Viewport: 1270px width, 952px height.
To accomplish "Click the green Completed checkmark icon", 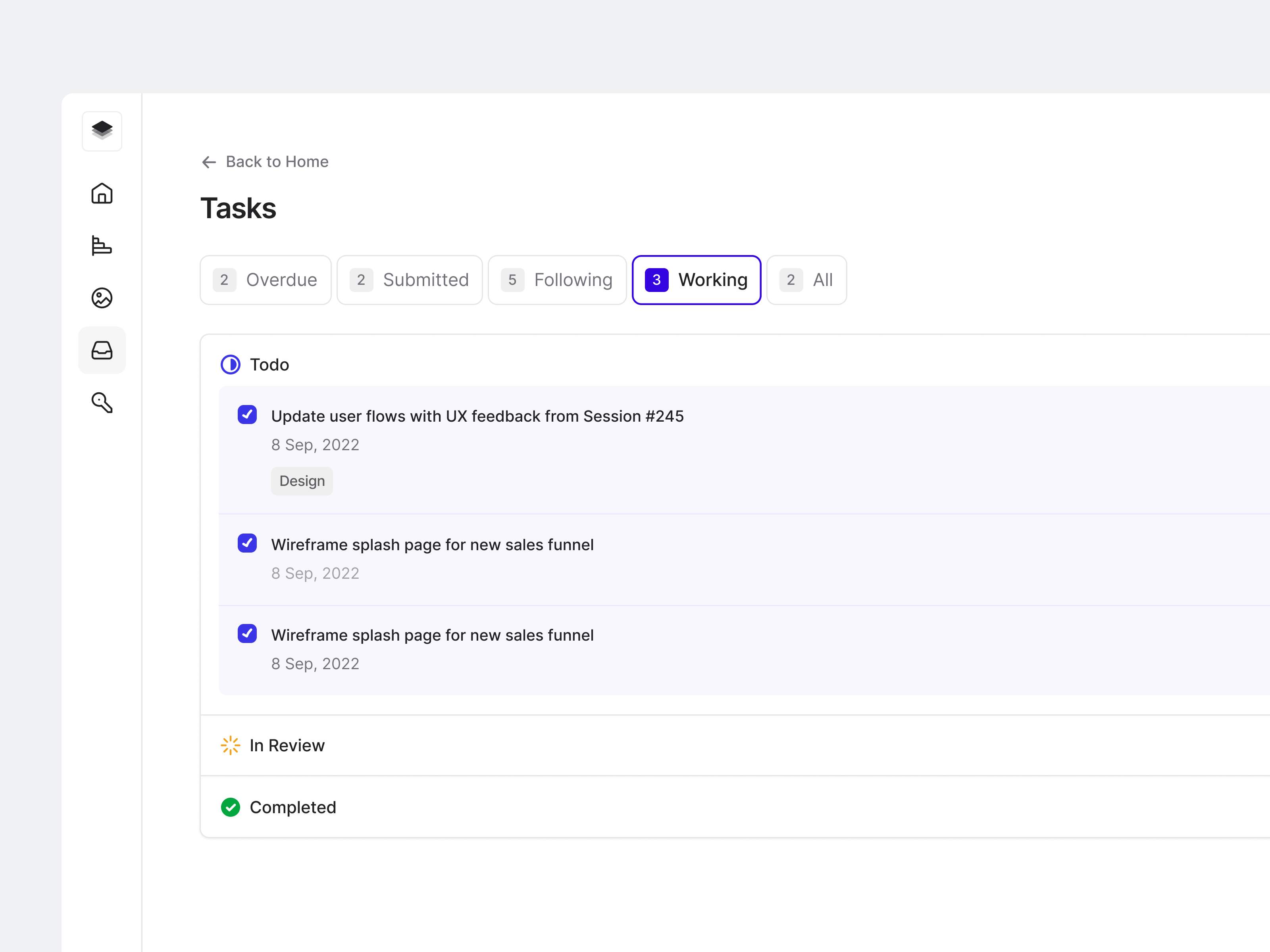I will coord(230,807).
